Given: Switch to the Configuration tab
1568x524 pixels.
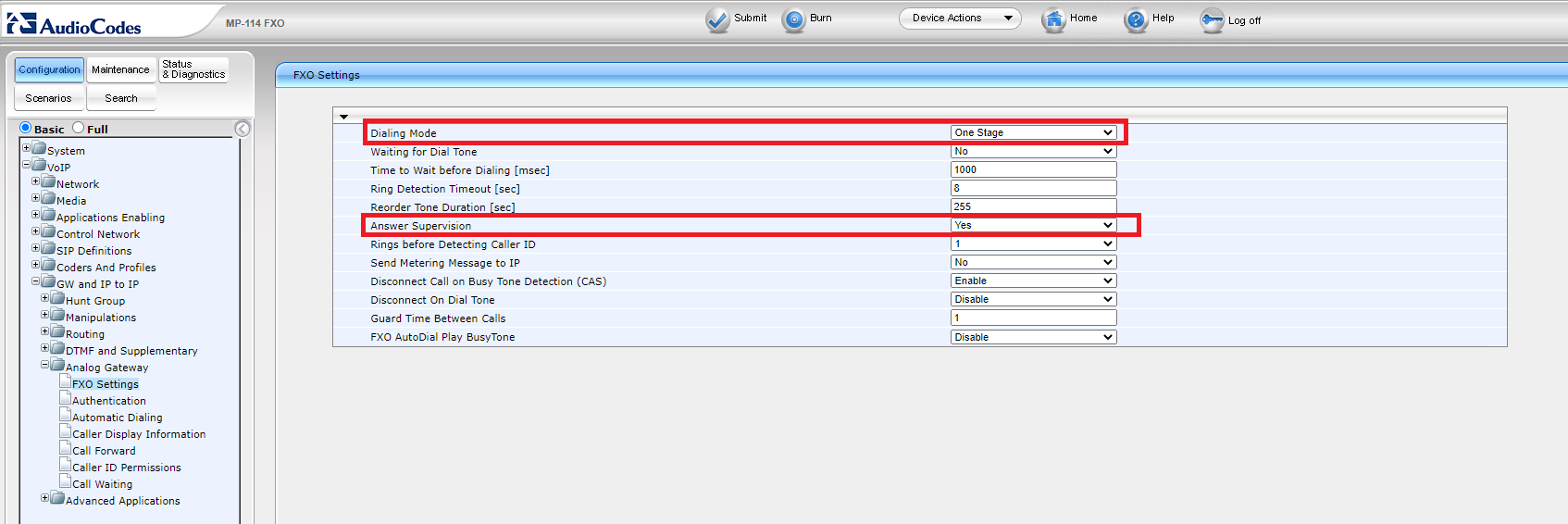Looking at the screenshot, I should click(x=49, y=69).
